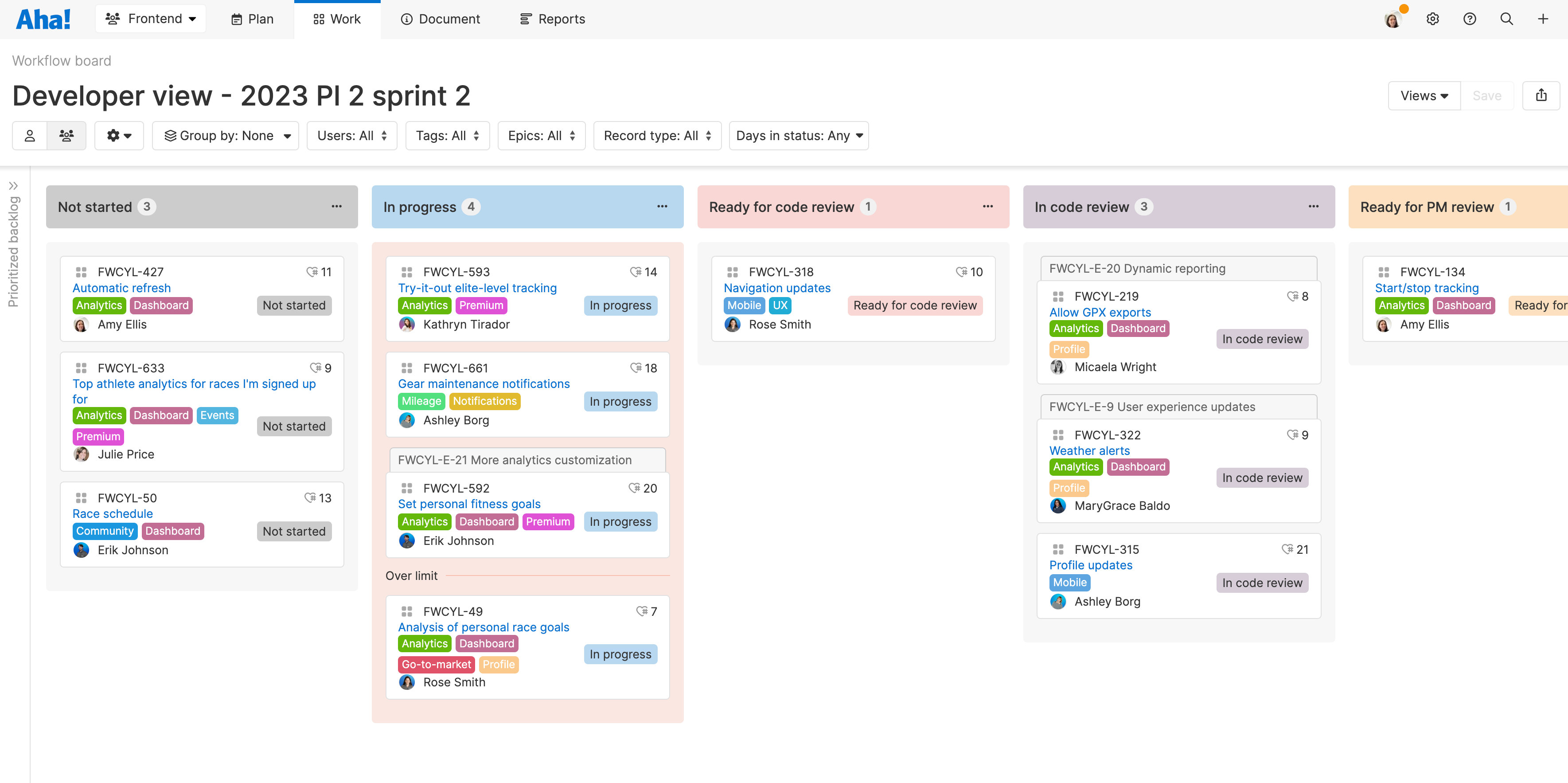Click your profile avatar with notification dot
Viewport: 1568px width, 783px height.
(x=1392, y=19)
